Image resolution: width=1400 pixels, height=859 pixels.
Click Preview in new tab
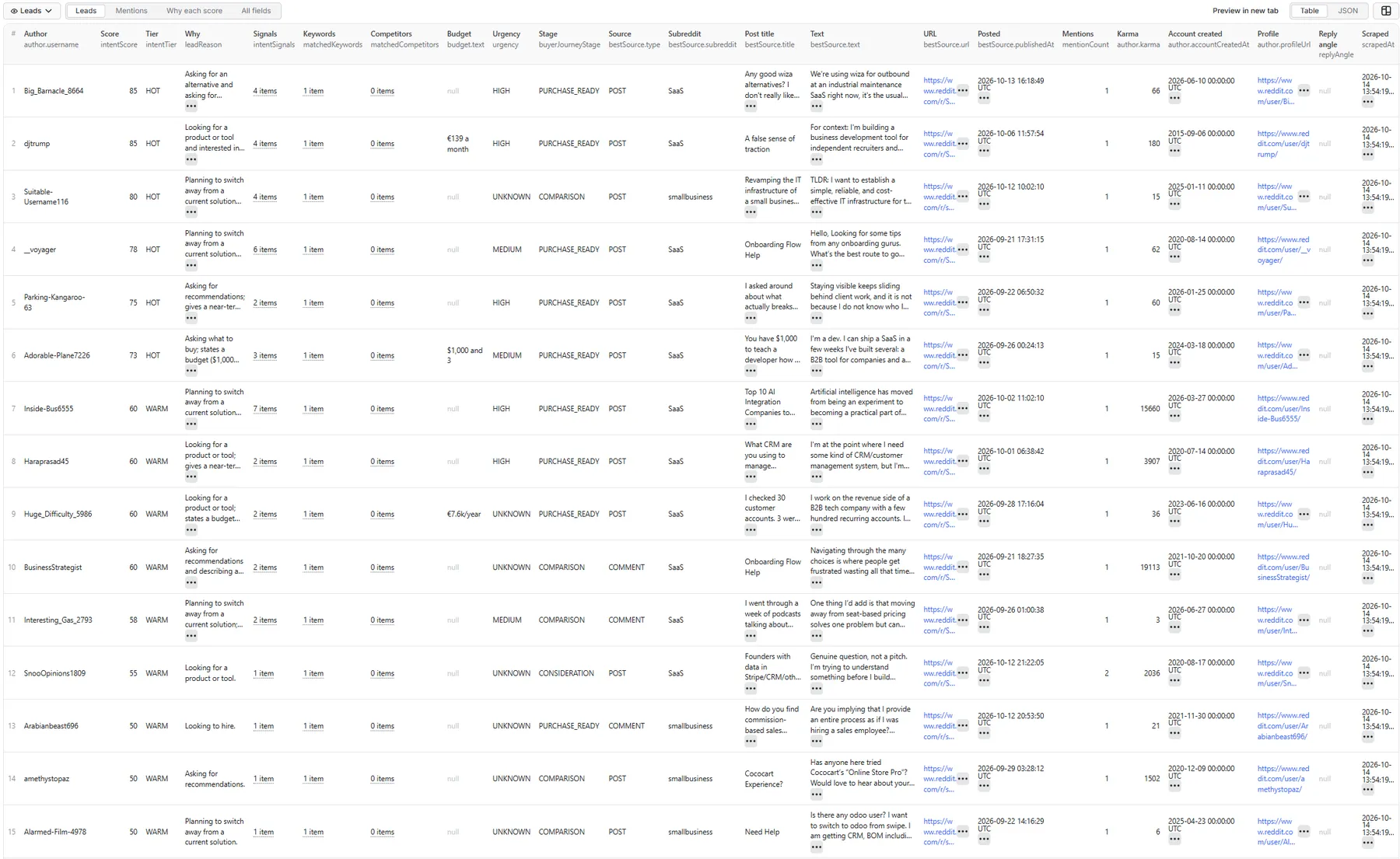click(1245, 11)
